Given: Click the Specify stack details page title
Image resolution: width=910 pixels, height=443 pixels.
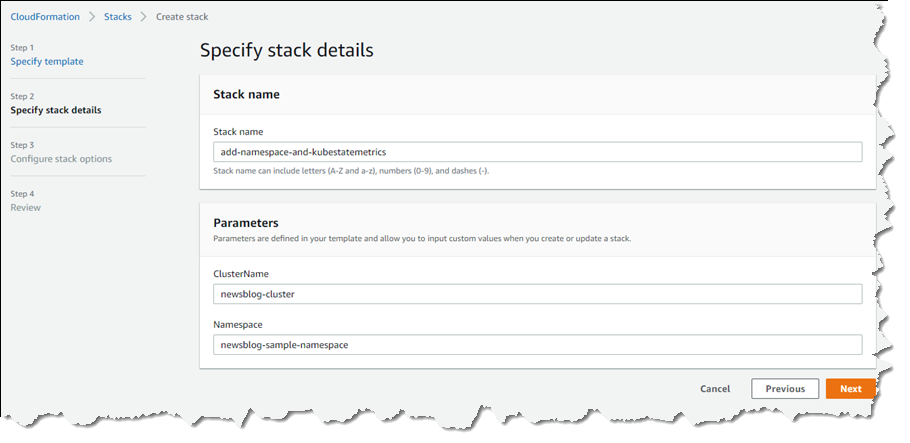Looking at the screenshot, I should pos(287,51).
